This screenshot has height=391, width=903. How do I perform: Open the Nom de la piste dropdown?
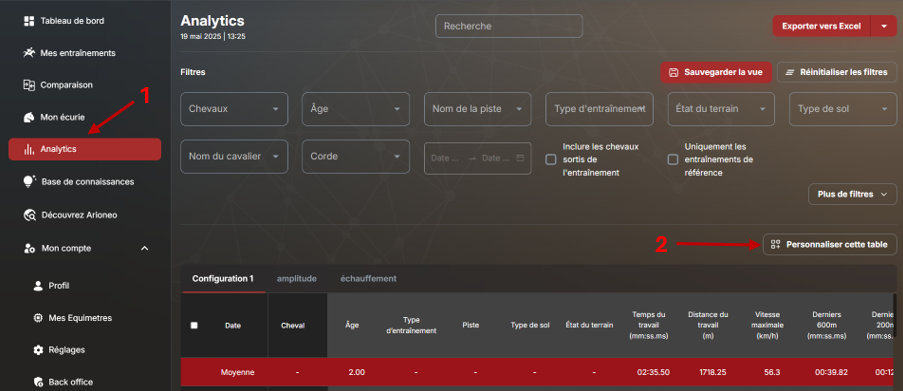click(477, 109)
